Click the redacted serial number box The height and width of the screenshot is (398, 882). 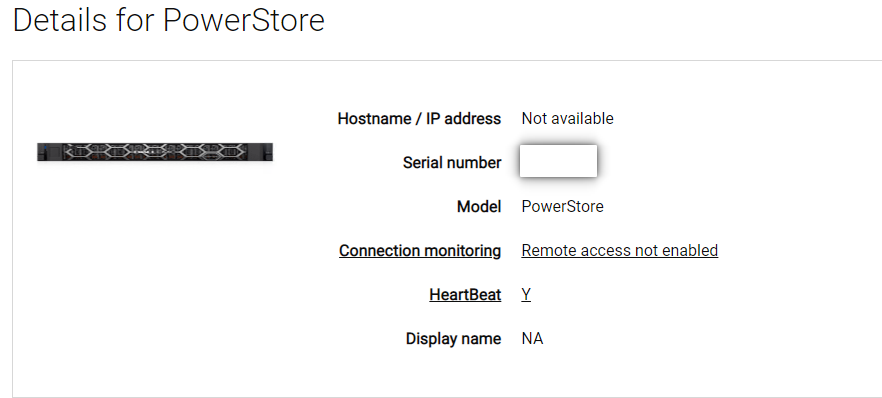[x=558, y=161]
